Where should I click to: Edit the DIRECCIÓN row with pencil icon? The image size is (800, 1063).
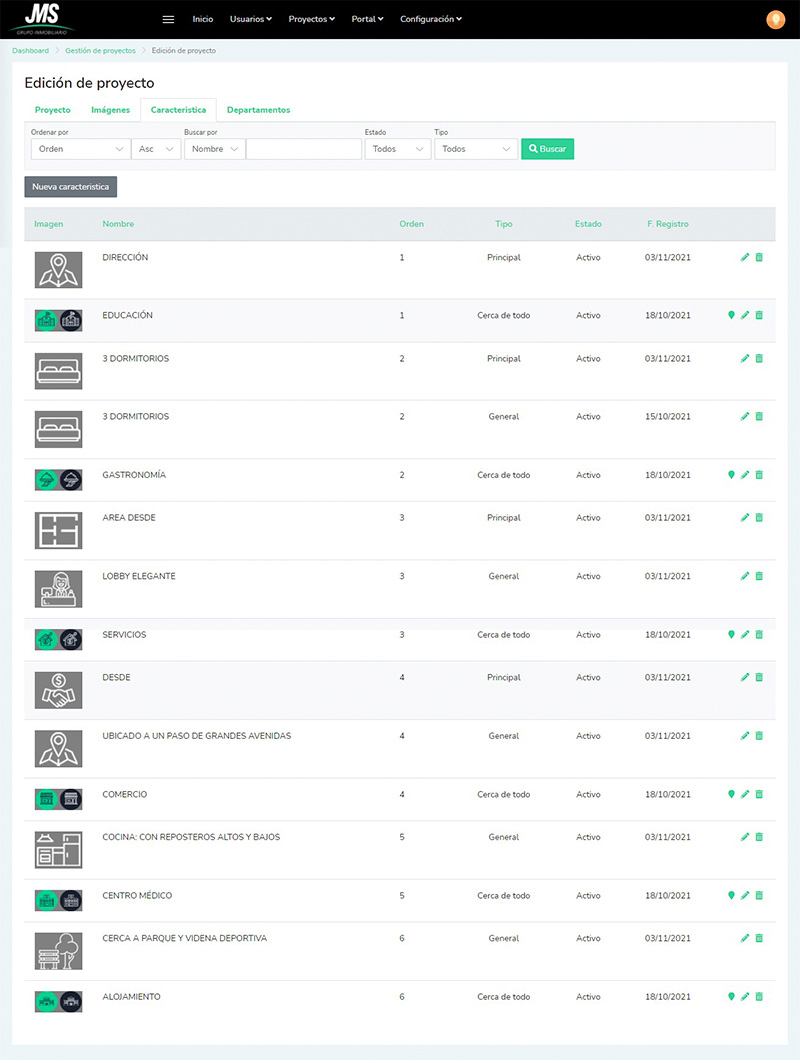click(x=745, y=258)
